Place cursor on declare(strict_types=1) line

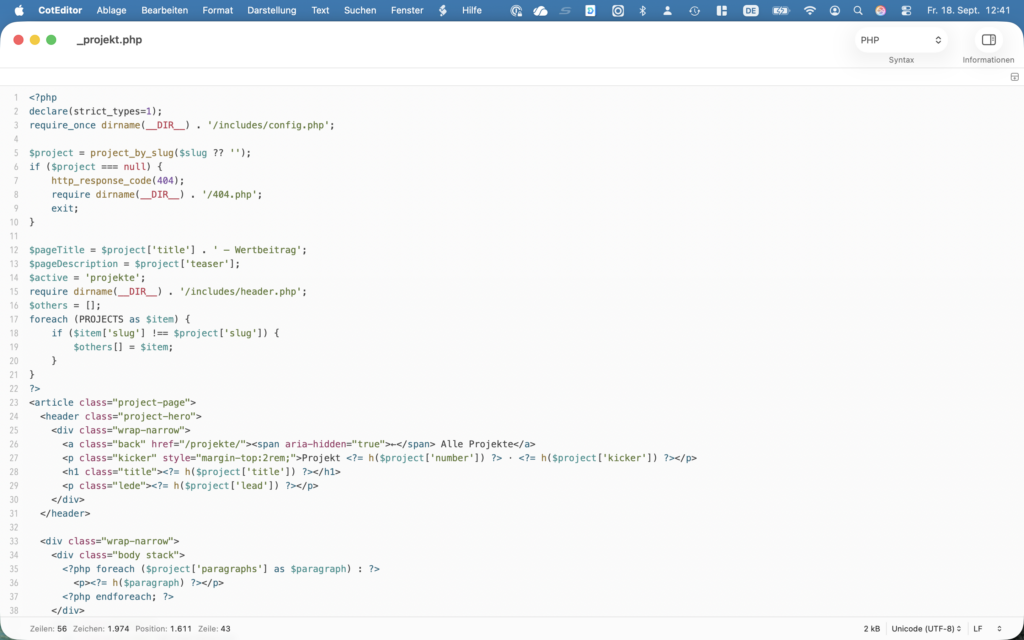click(95, 112)
